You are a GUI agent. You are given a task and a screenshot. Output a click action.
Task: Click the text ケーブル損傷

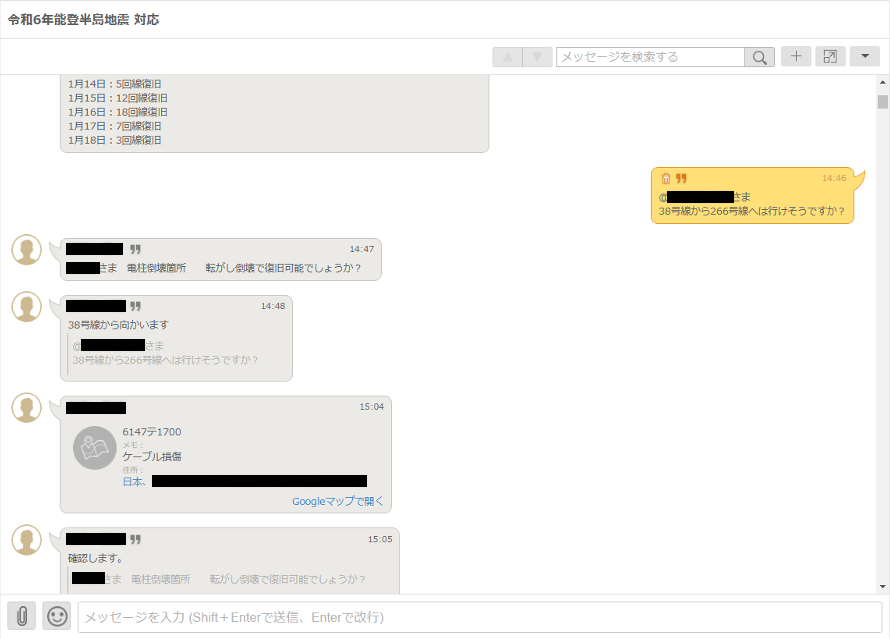coord(152,457)
